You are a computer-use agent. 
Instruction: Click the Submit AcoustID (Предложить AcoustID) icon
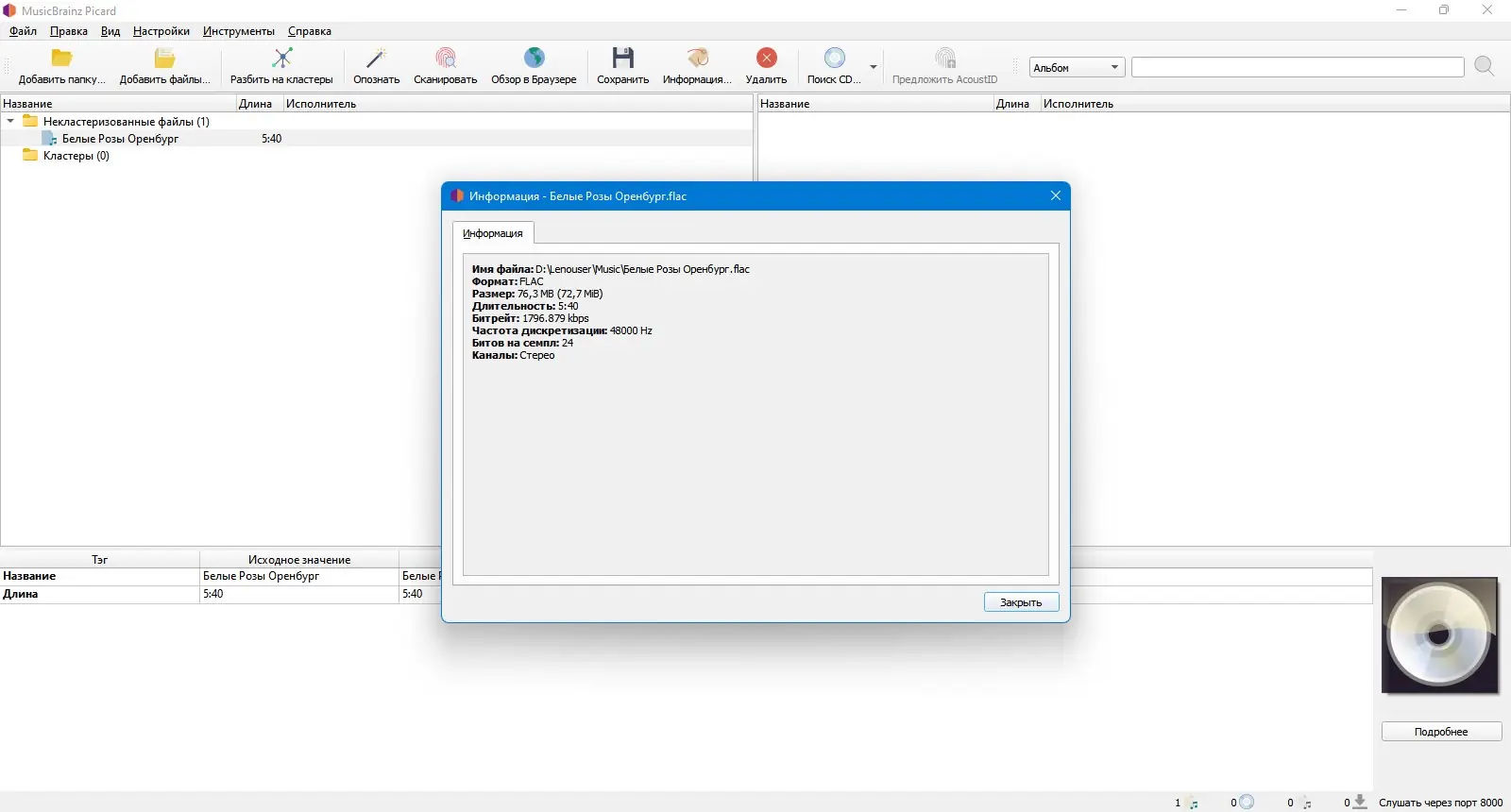click(x=945, y=59)
